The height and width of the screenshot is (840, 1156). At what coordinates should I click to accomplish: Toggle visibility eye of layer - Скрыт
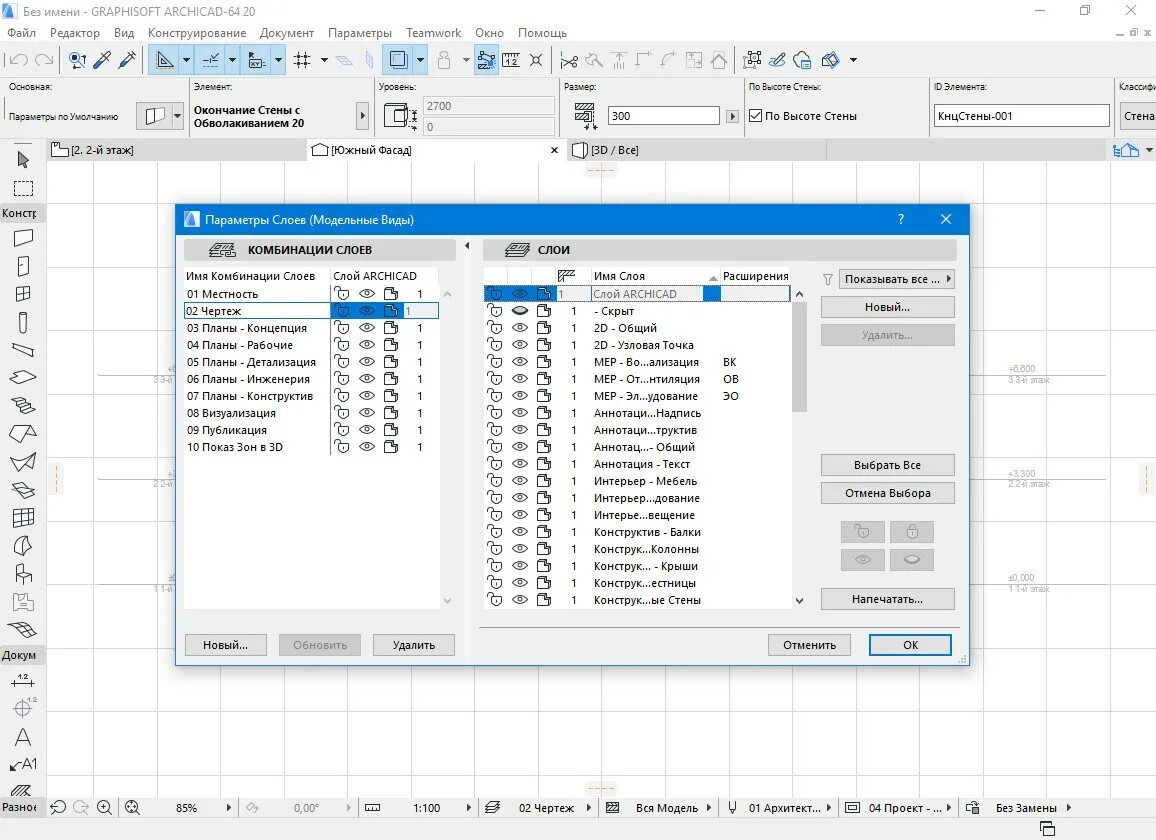coord(520,310)
